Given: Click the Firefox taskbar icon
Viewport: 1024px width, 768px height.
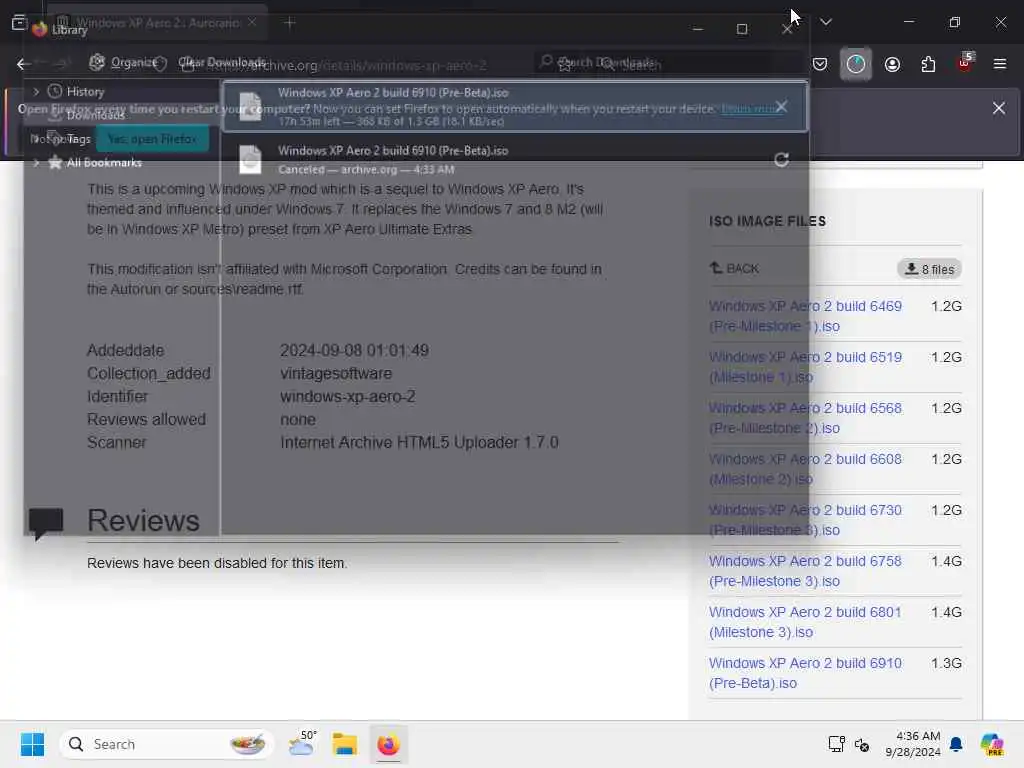Looking at the screenshot, I should [389, 744].
